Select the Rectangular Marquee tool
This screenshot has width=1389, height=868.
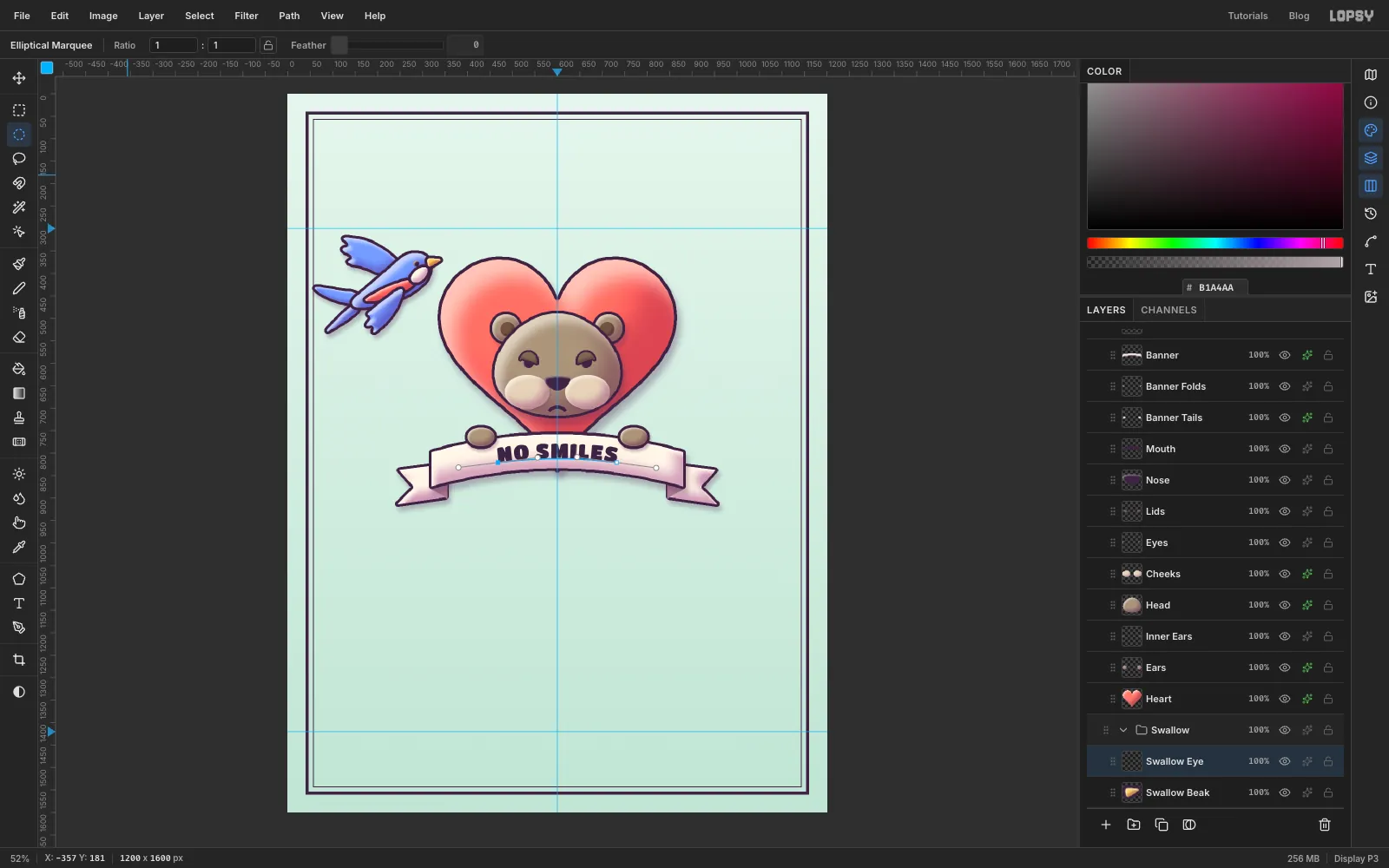[x=19, y=110]
